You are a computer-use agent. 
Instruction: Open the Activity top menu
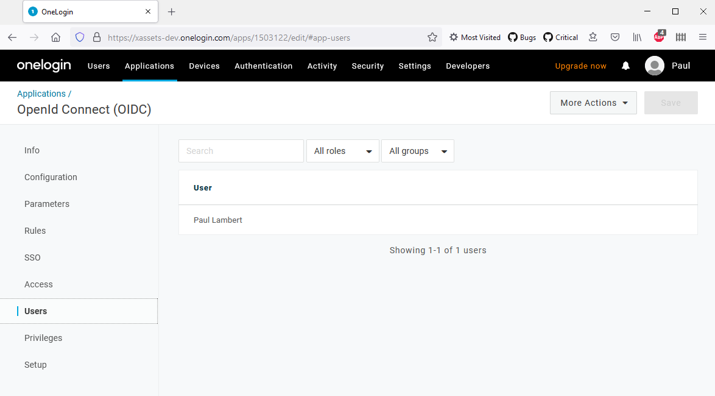coord(322,66)
